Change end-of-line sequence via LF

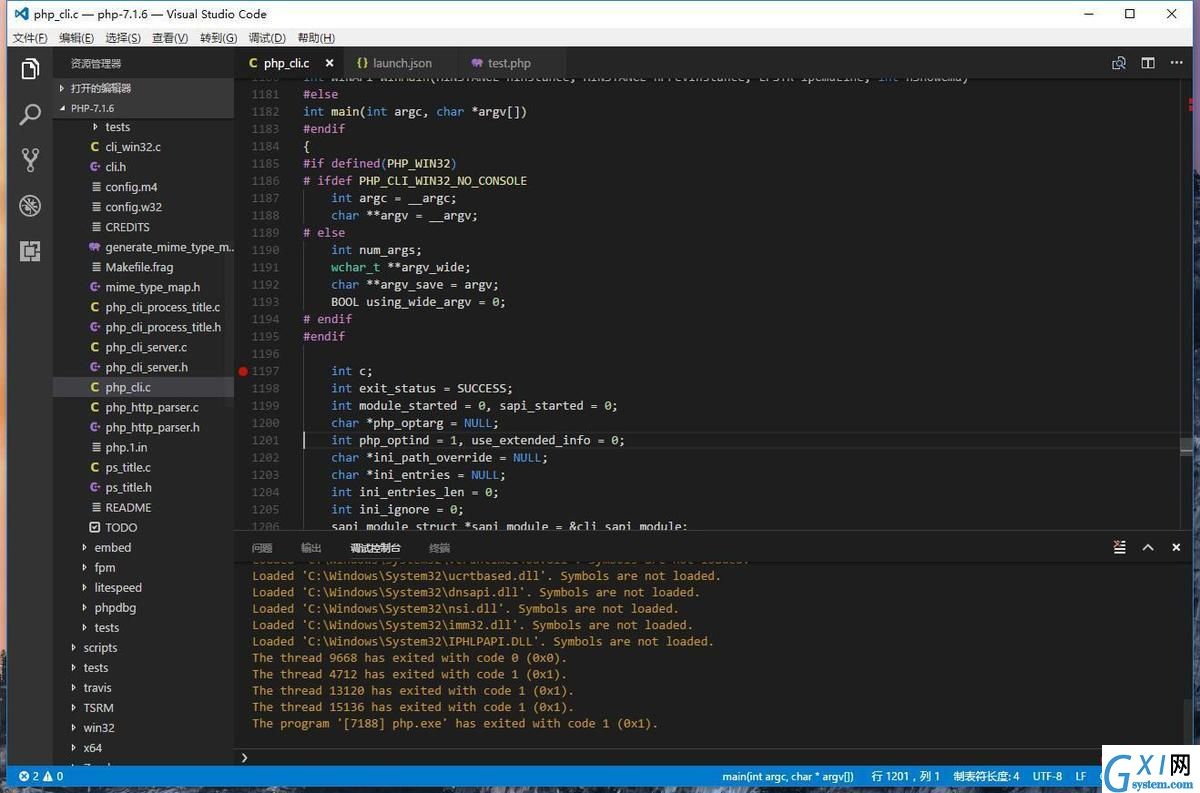pos(1080,776)
